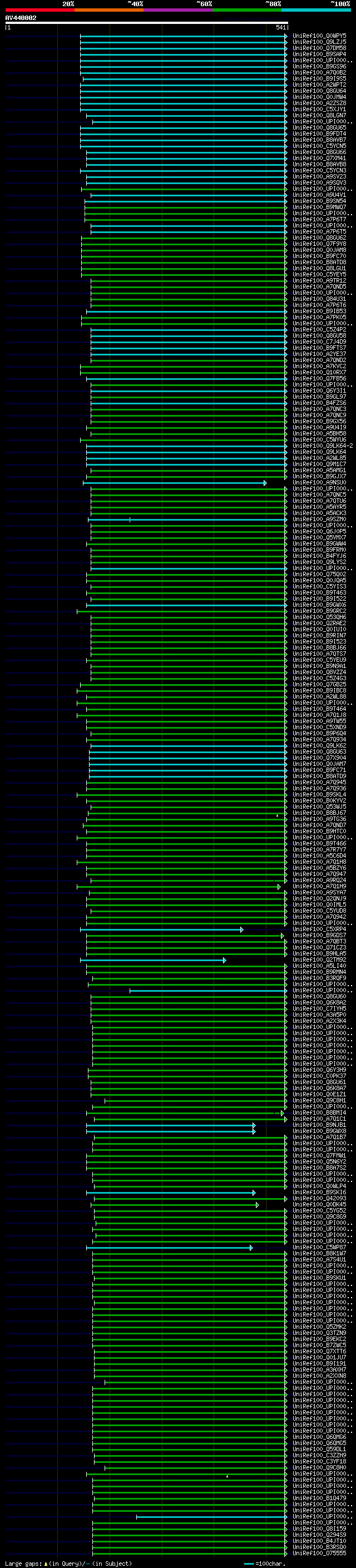This screenshot has height=1568, width=356.
Task: Select hit label UniRef100_B4JT10
Action: pos(319,1541)
